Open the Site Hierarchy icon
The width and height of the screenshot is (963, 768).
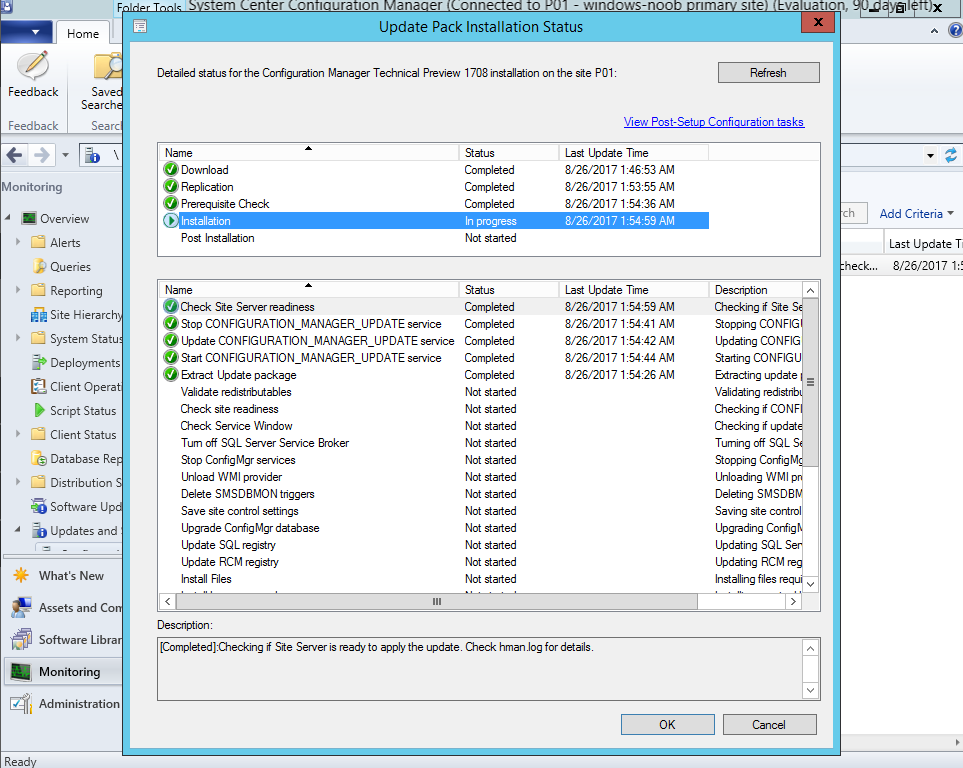39,315
